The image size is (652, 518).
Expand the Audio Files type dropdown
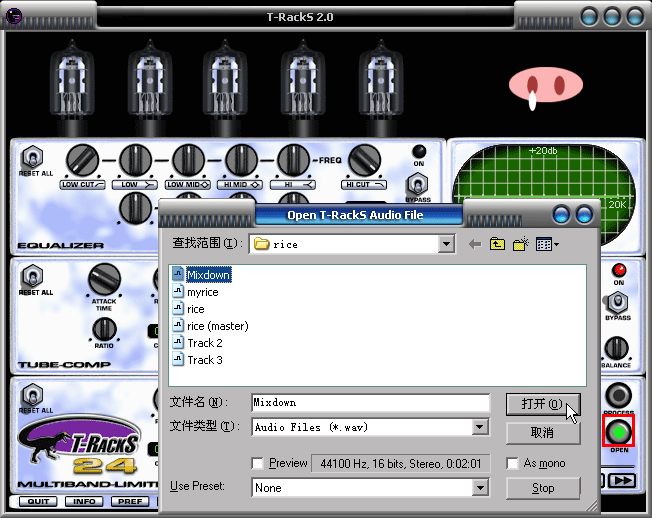[x=479, y=427]
